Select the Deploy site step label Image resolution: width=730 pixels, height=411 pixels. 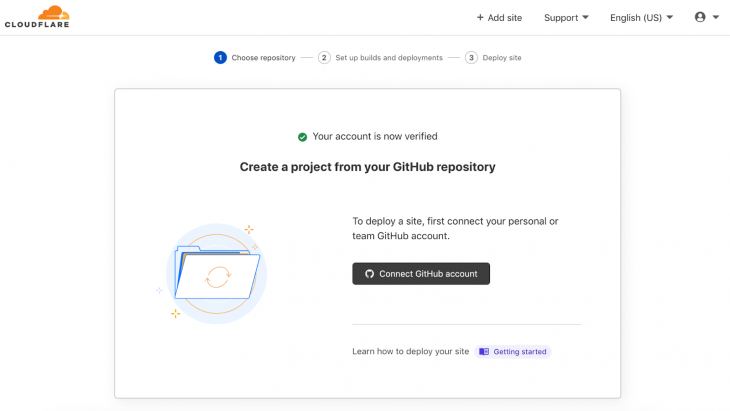(x=502, y=58)
